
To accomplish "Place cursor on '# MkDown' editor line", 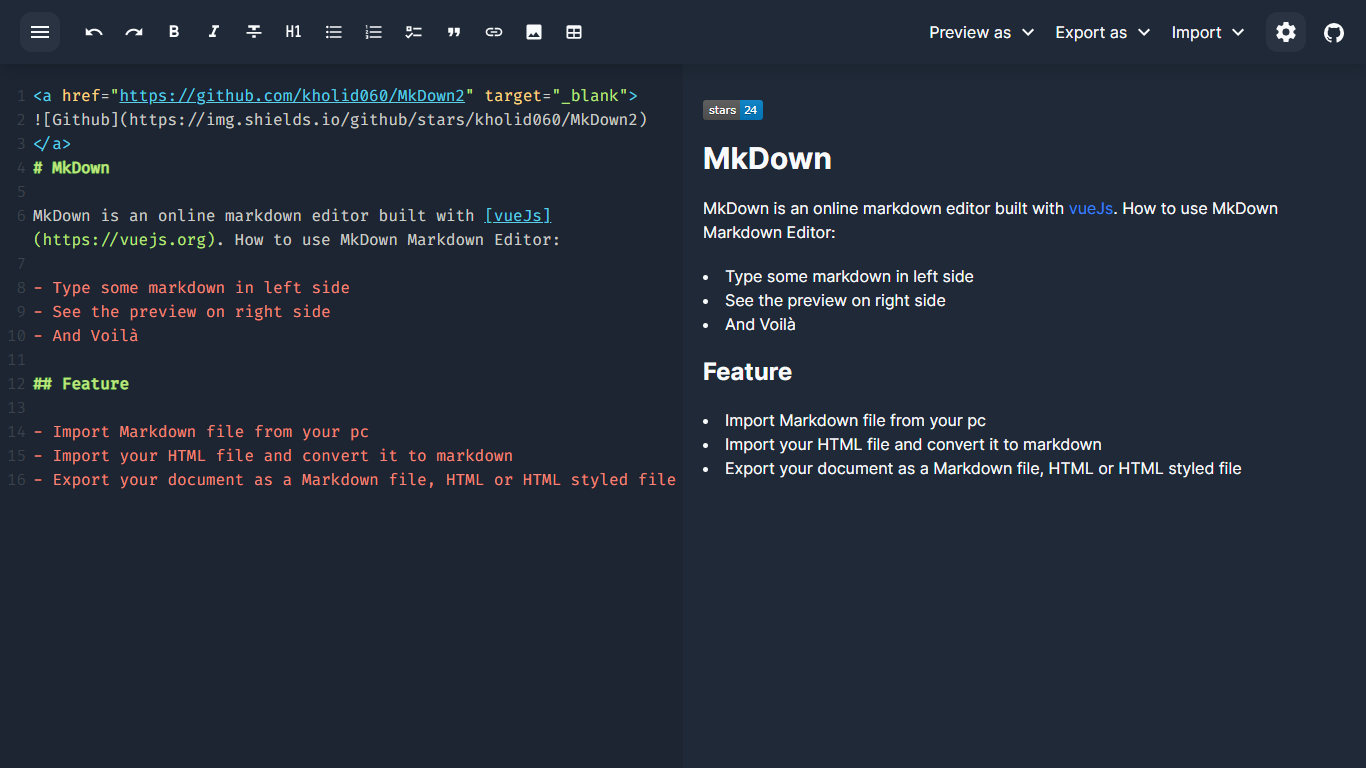I will tap(71, 168).
